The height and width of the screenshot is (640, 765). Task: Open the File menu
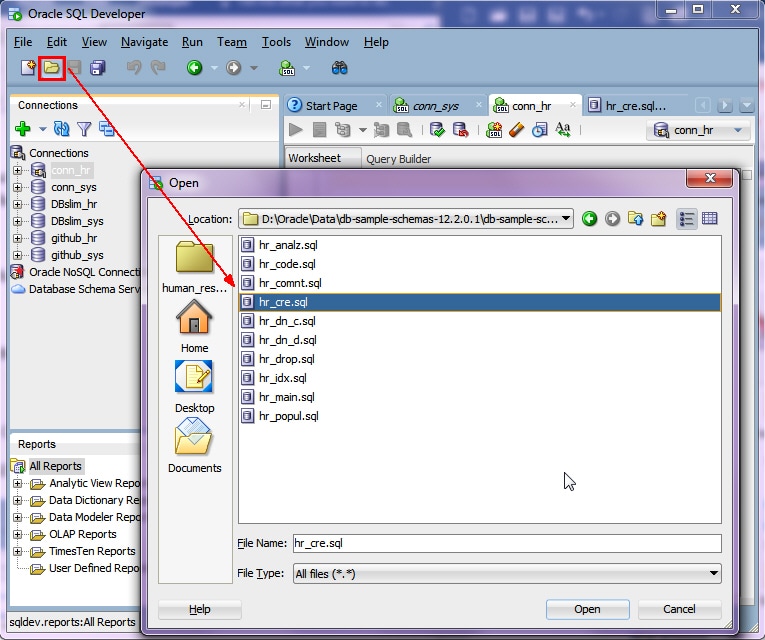[23, 42]
